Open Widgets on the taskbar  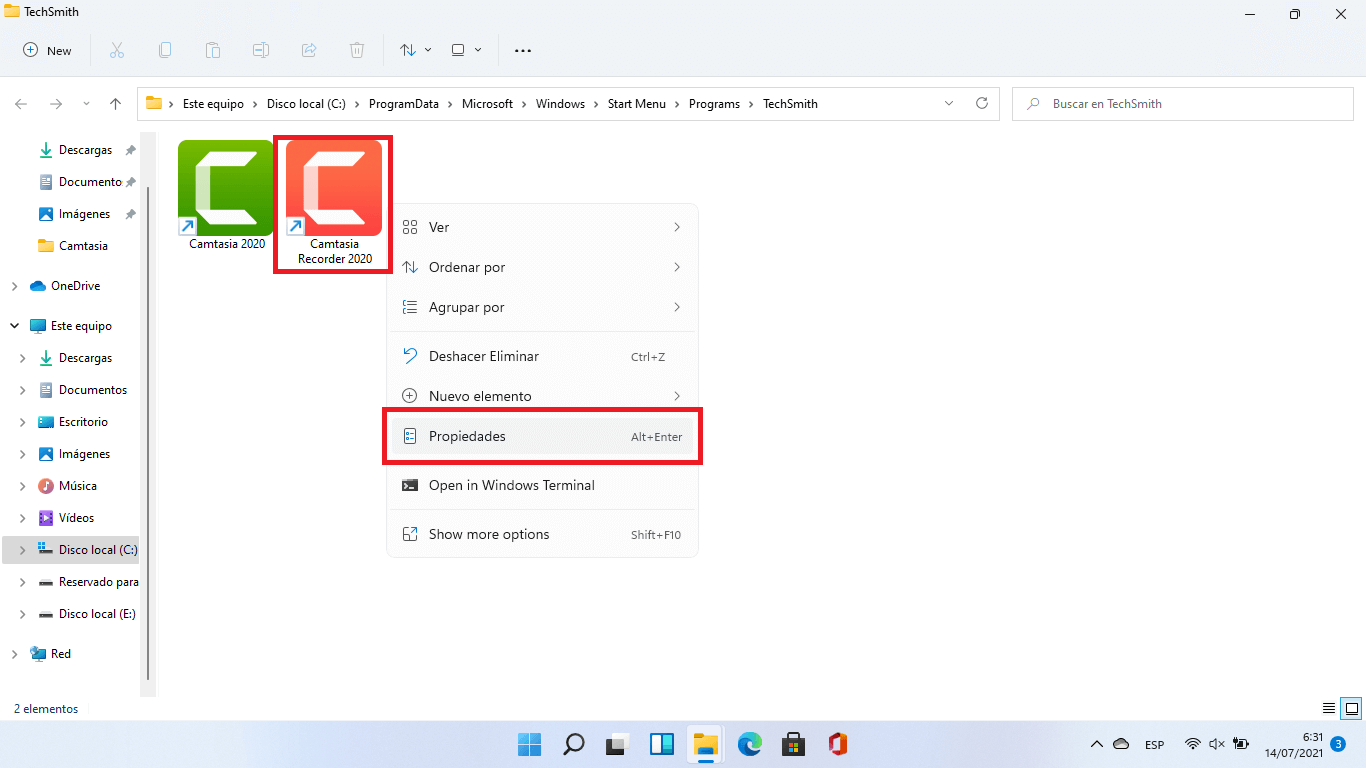pos(661,744)
